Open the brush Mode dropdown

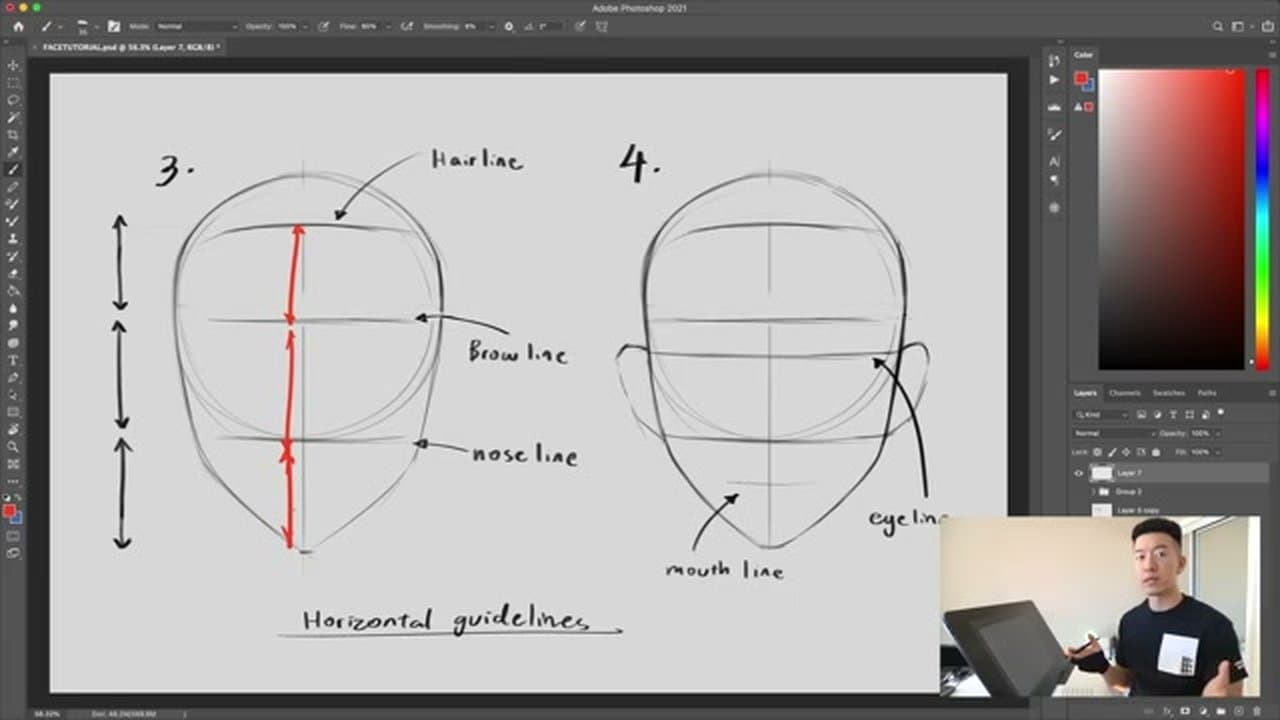point(198,25)
